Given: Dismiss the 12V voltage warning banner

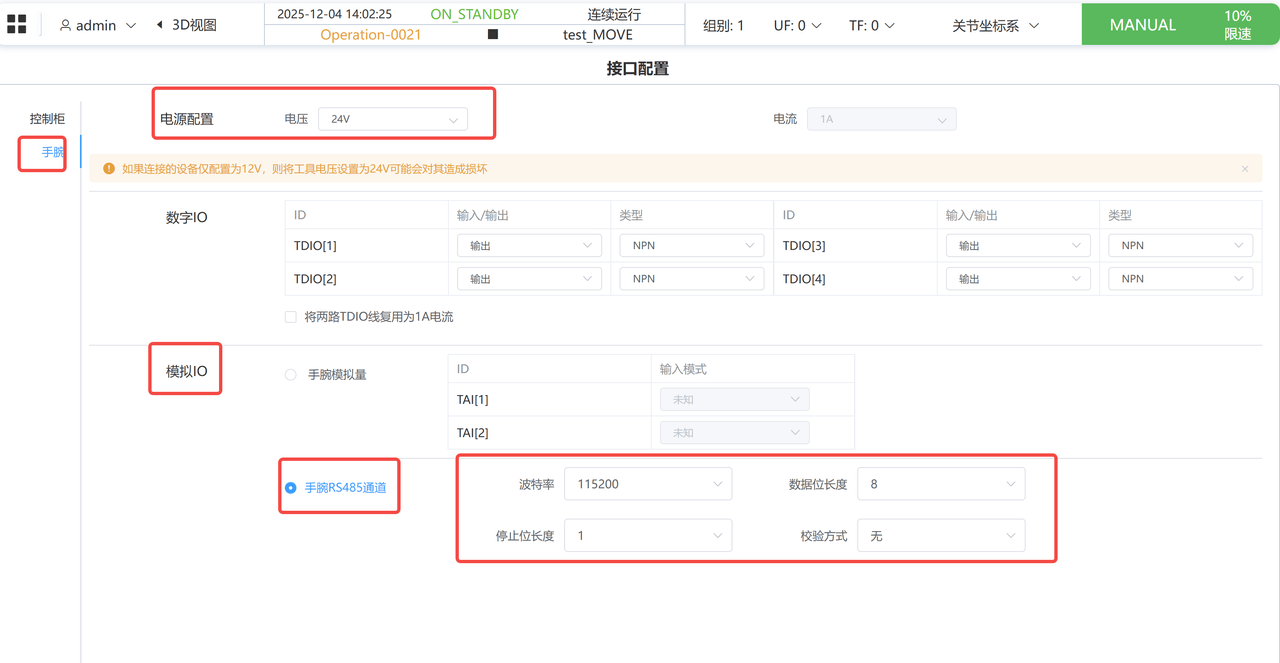Looking at the screenshot, I should (x=1245, y=169).
